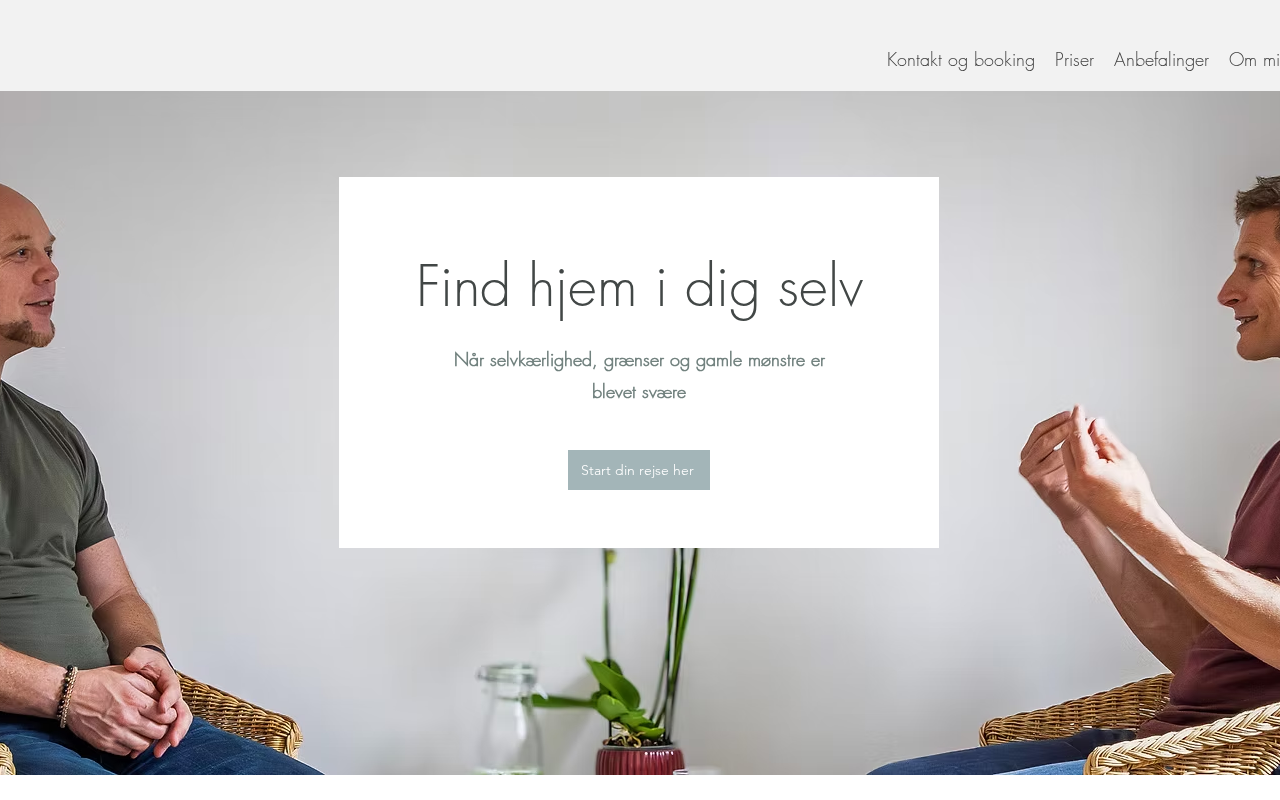Go to the Priser menu item
The width and height of the screenshot is (1280, 800).
pos(1074,60)
